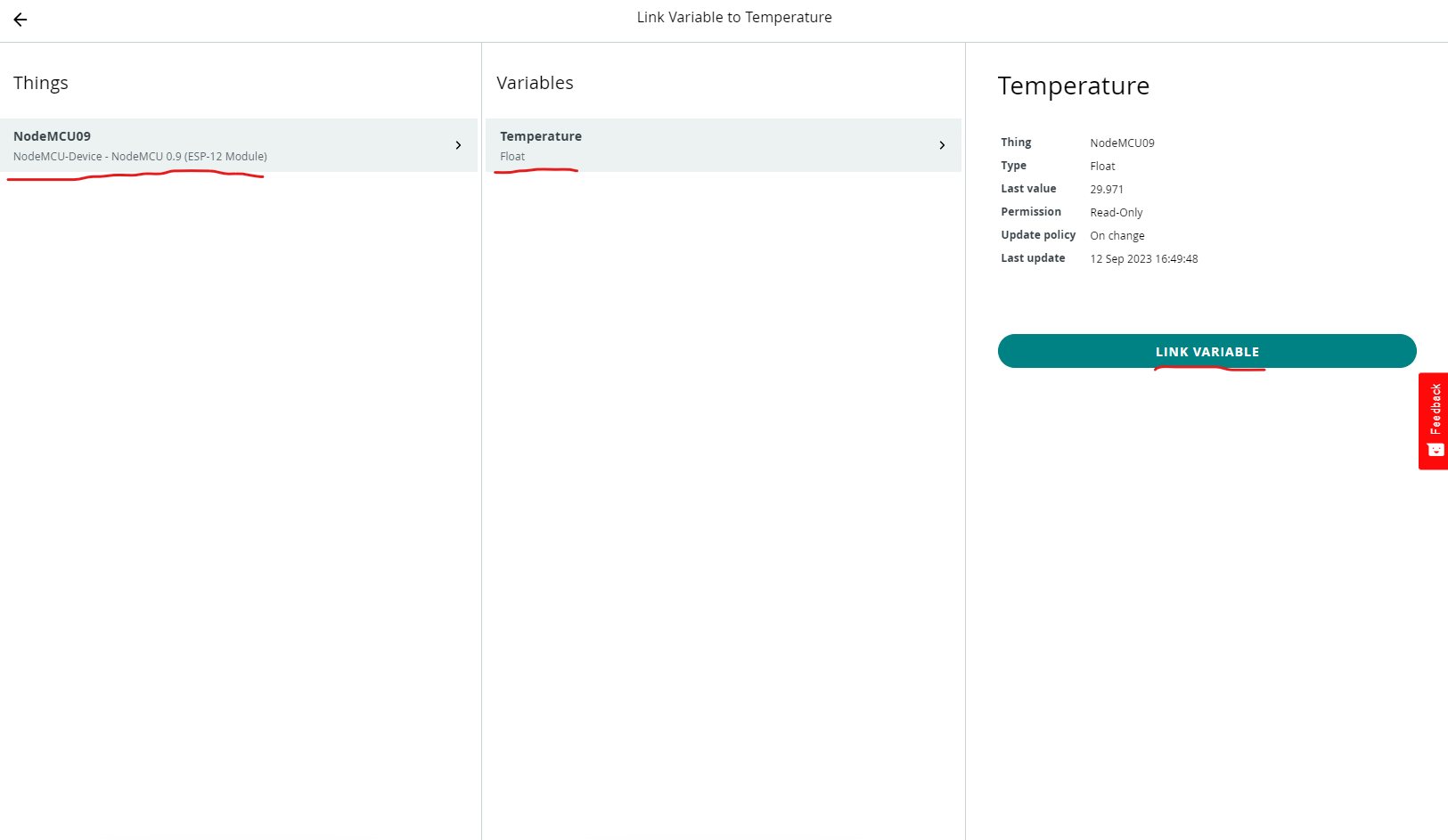Click the Last update label
Viewport: 1448px width, 840px height.
[1033, 258]
